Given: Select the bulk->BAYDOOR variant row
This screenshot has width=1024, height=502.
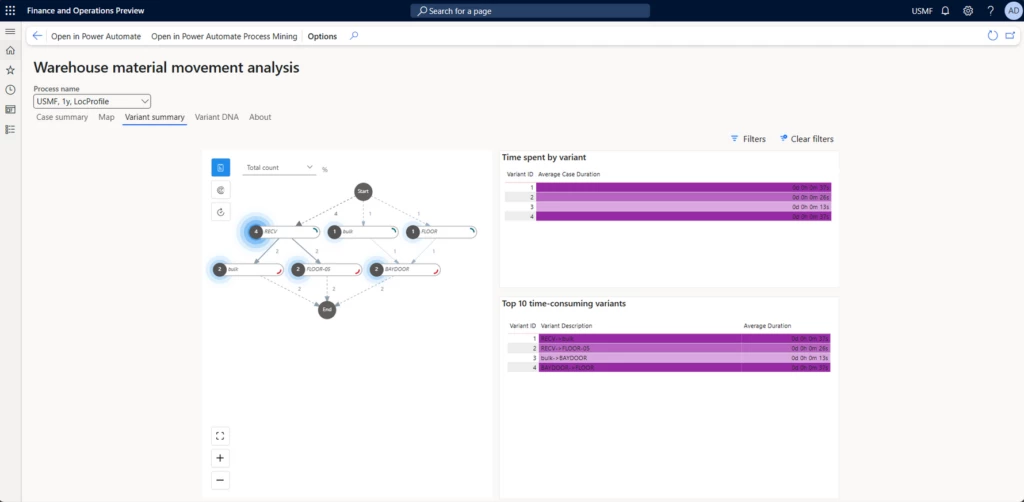Looking at the screenshot, I should (669, 358).
